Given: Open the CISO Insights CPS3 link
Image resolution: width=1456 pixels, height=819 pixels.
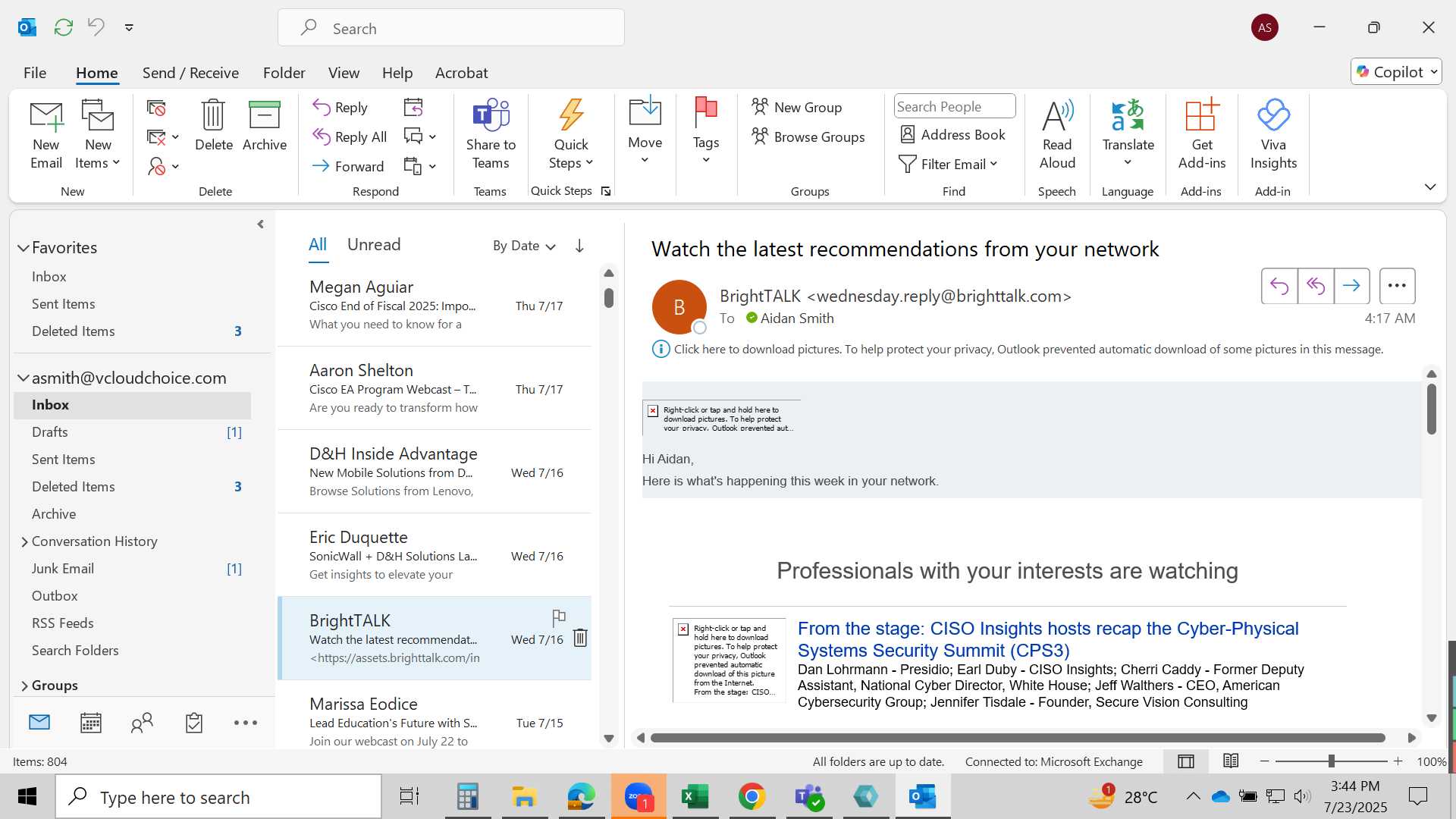Looking at the screenshot, I should click(x=1048, y=639).
